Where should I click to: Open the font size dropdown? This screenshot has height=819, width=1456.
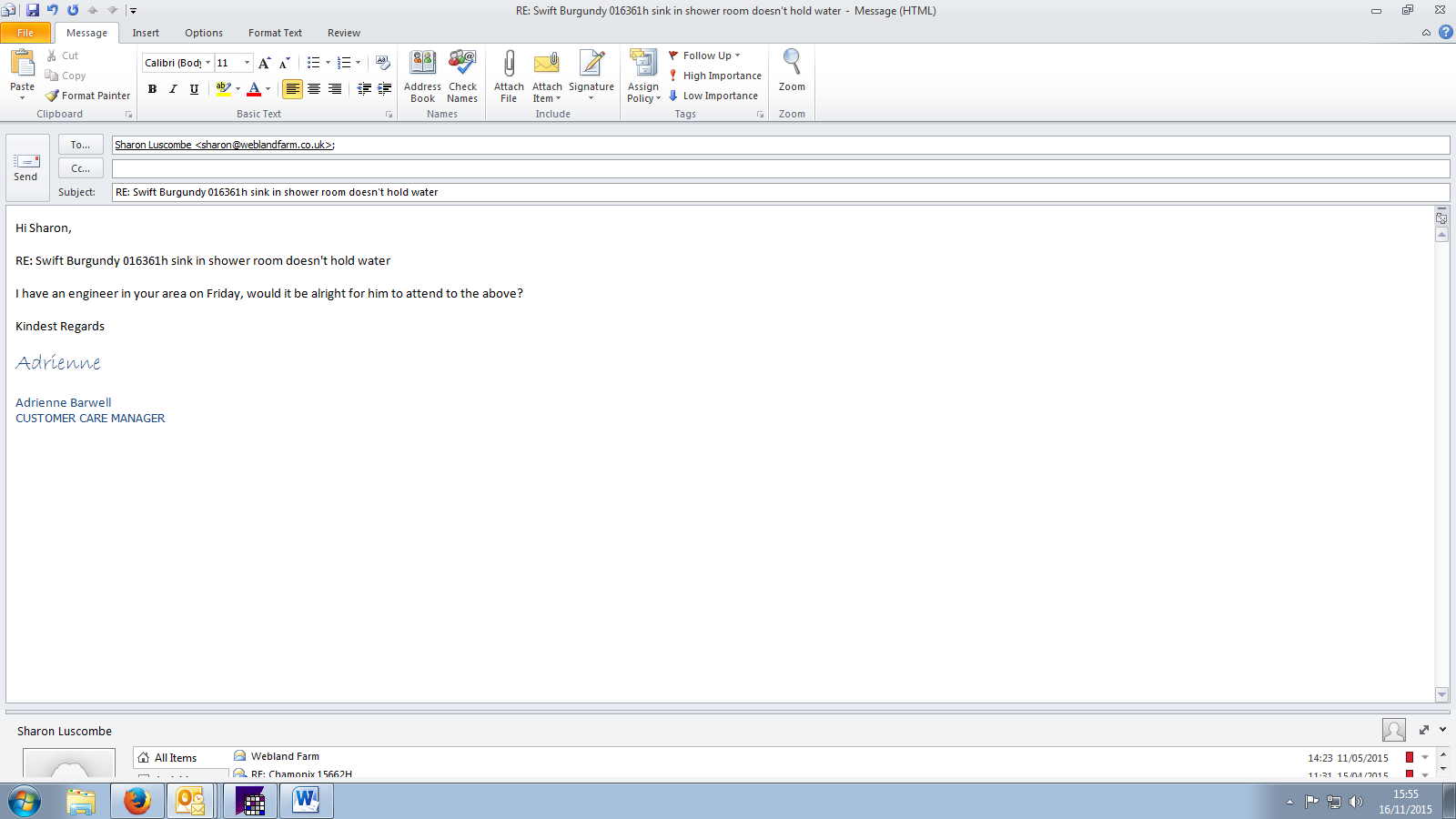[x=247, y=63]
